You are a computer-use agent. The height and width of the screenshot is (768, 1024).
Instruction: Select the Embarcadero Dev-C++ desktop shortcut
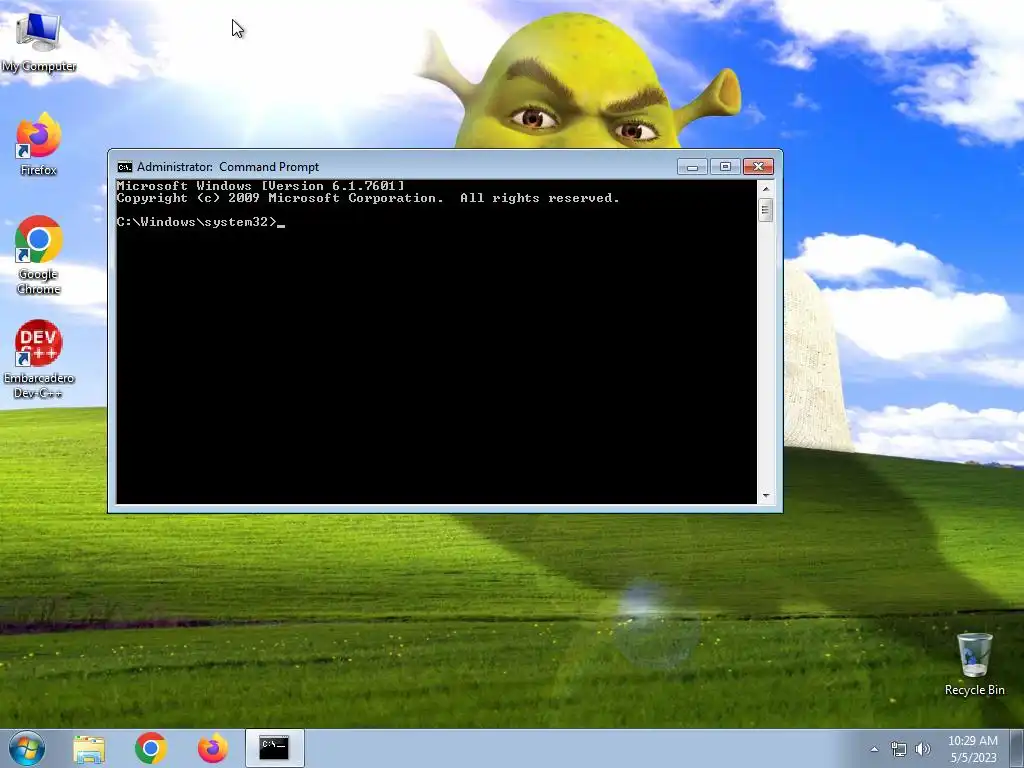[x=39, y=359]
